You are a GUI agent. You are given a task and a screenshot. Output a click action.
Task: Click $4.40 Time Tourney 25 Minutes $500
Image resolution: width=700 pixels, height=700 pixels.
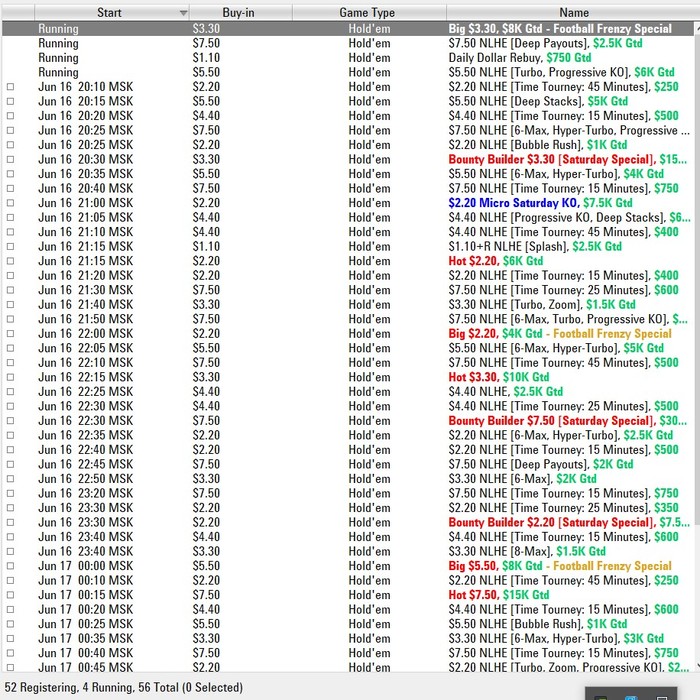(348, 406)
